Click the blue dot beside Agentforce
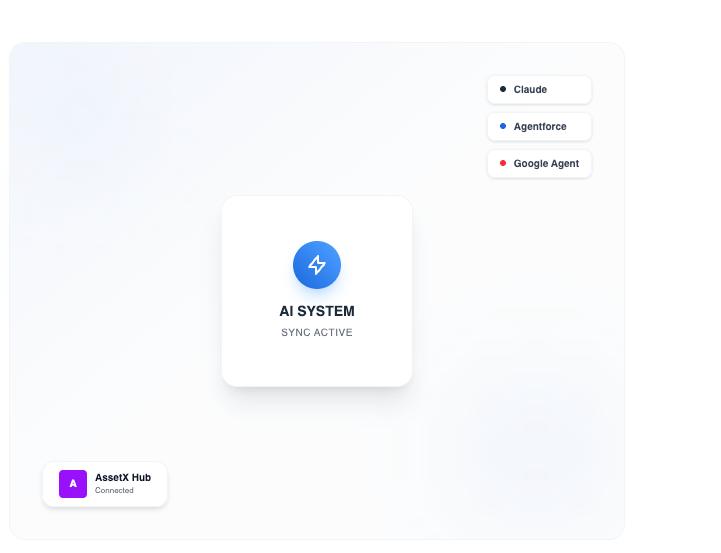Viewport: 721px width, 553px height. [x=502, y=126]
